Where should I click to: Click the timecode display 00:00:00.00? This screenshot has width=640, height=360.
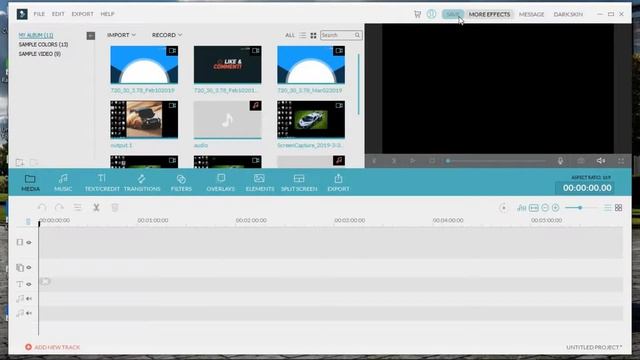click(587, 188)
